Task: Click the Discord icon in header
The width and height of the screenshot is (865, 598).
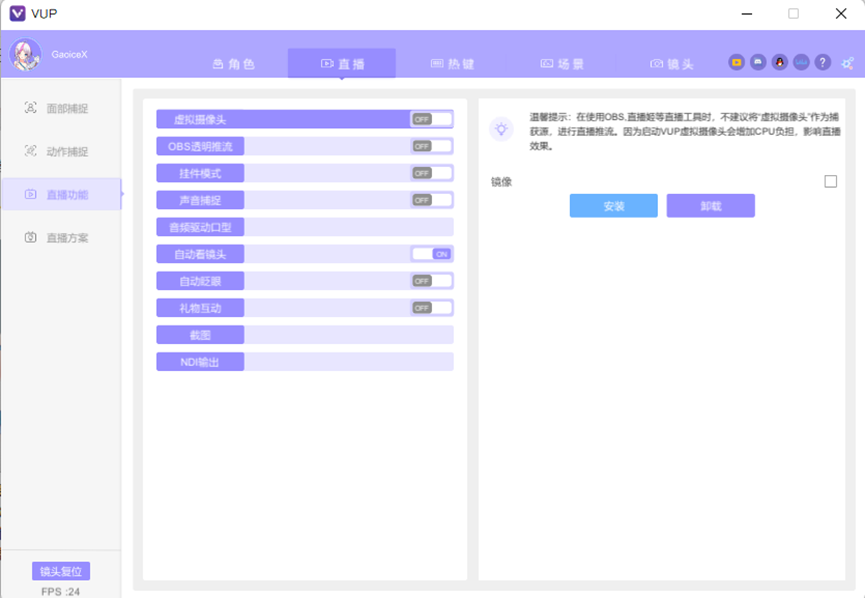Action: click(x=758, y=62)
